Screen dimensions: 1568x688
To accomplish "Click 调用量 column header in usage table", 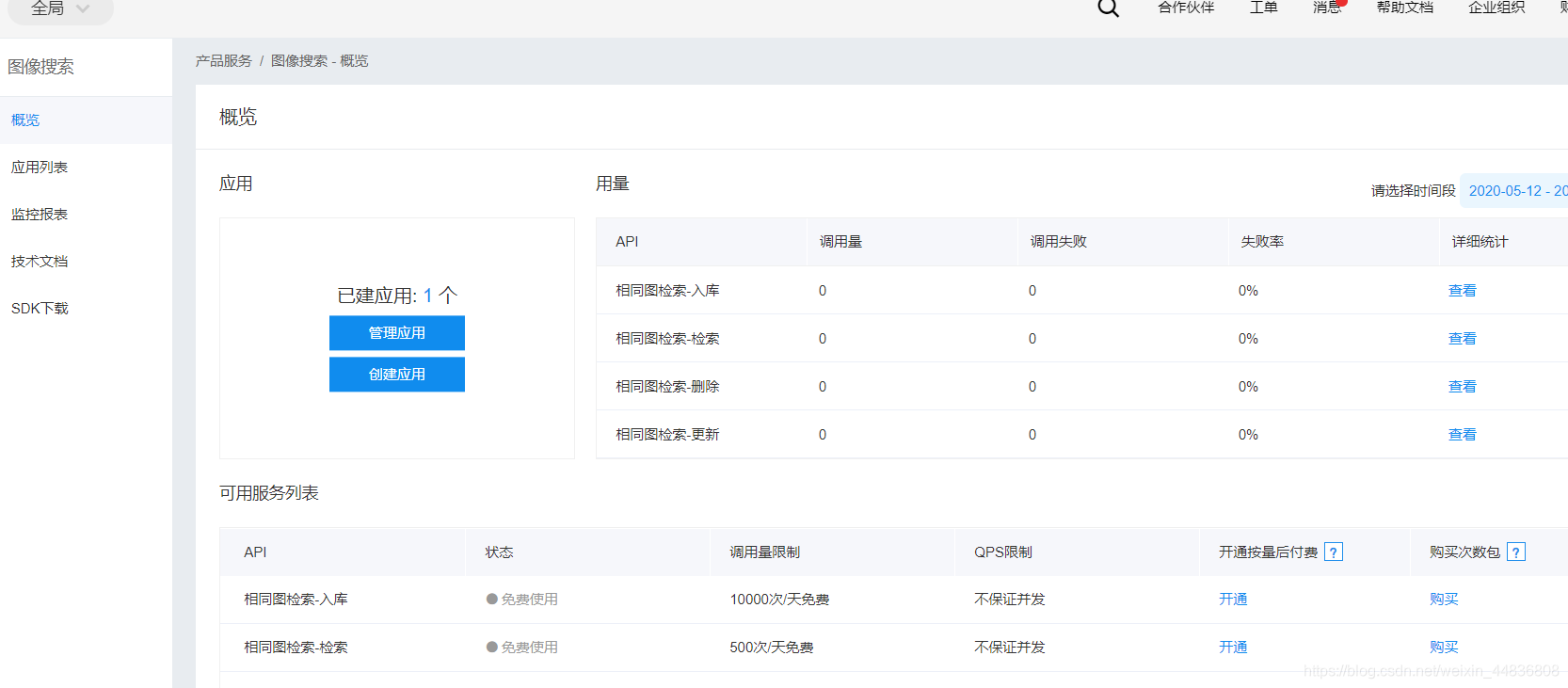I will tap(840, 242).
